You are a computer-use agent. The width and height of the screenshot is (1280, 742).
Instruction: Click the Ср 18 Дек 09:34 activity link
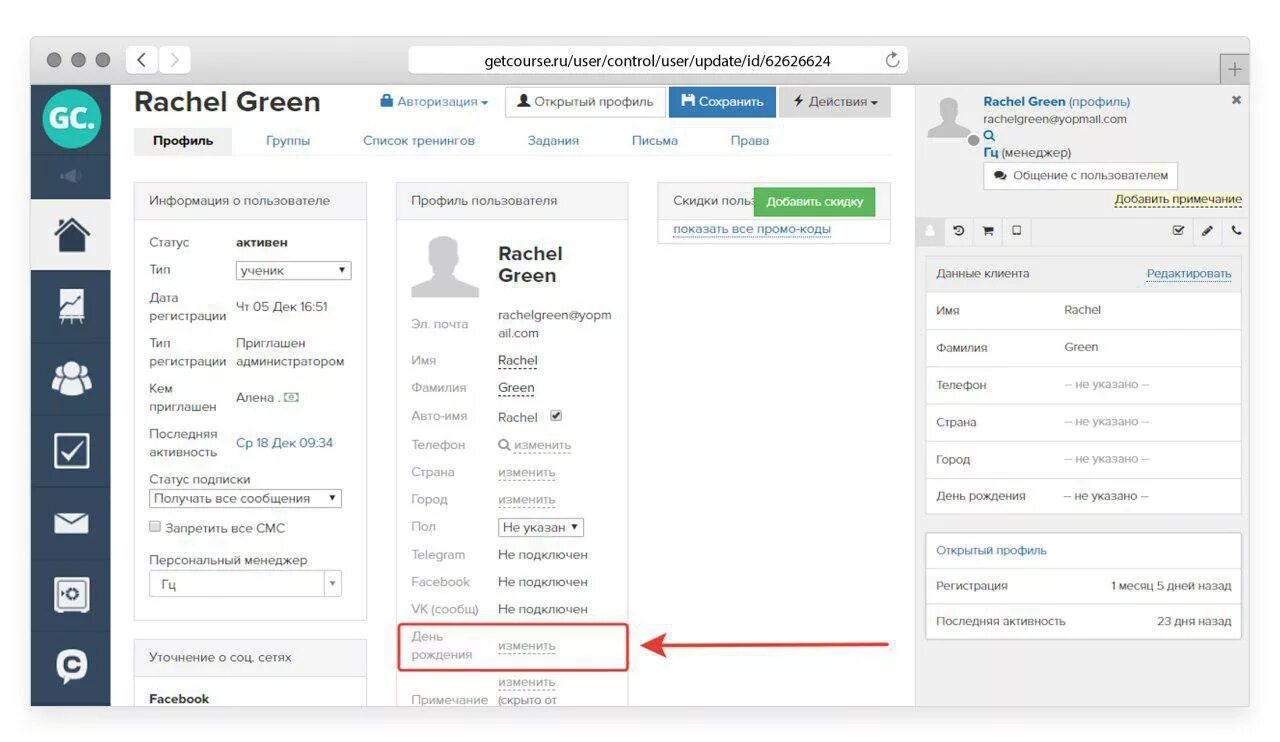[284, 443]
